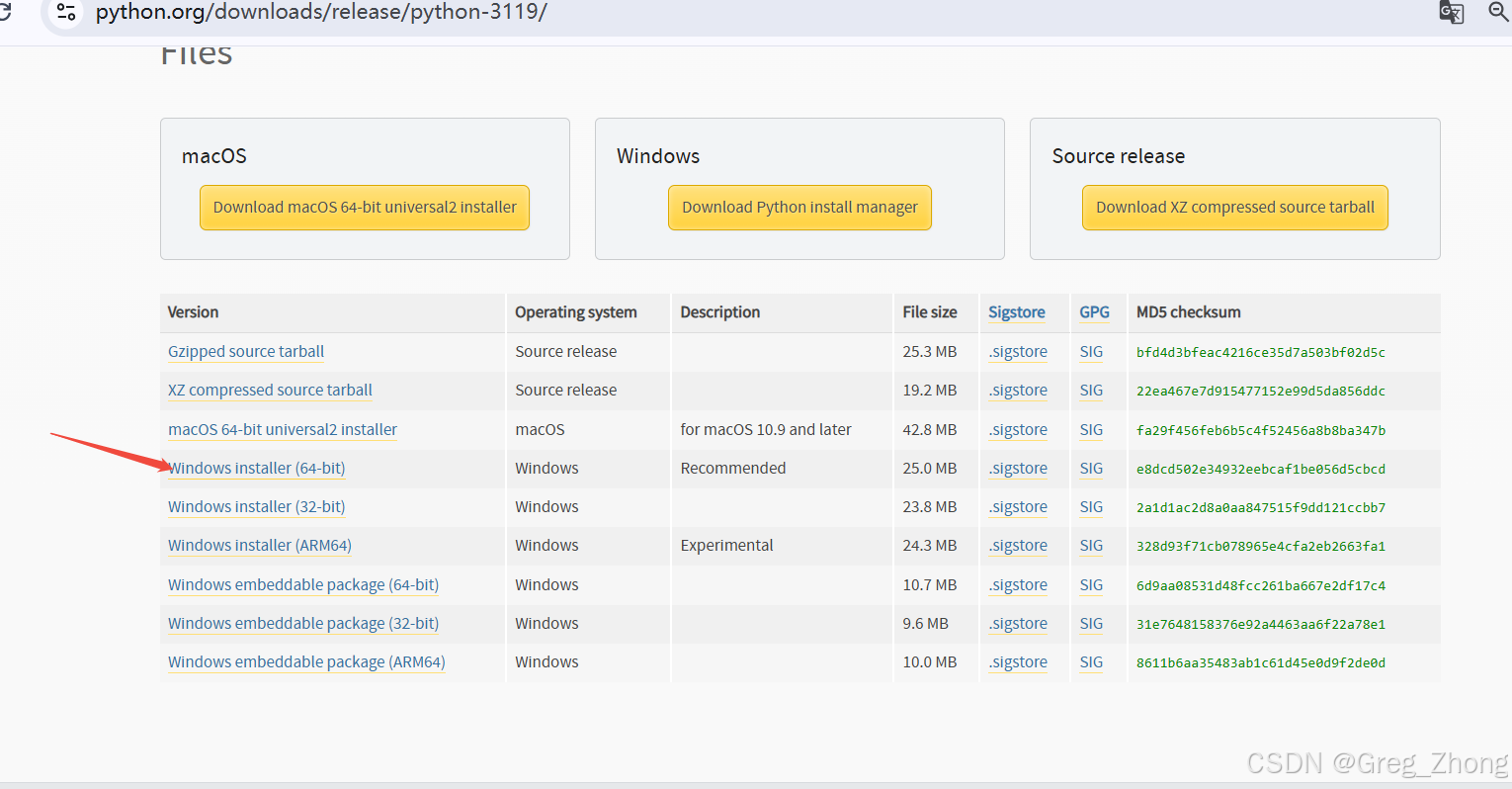Viewport: 1512px width, 789px height.
Task: Click 'for macOS 10.9 and later' description
Action: (x=766, y=430)
